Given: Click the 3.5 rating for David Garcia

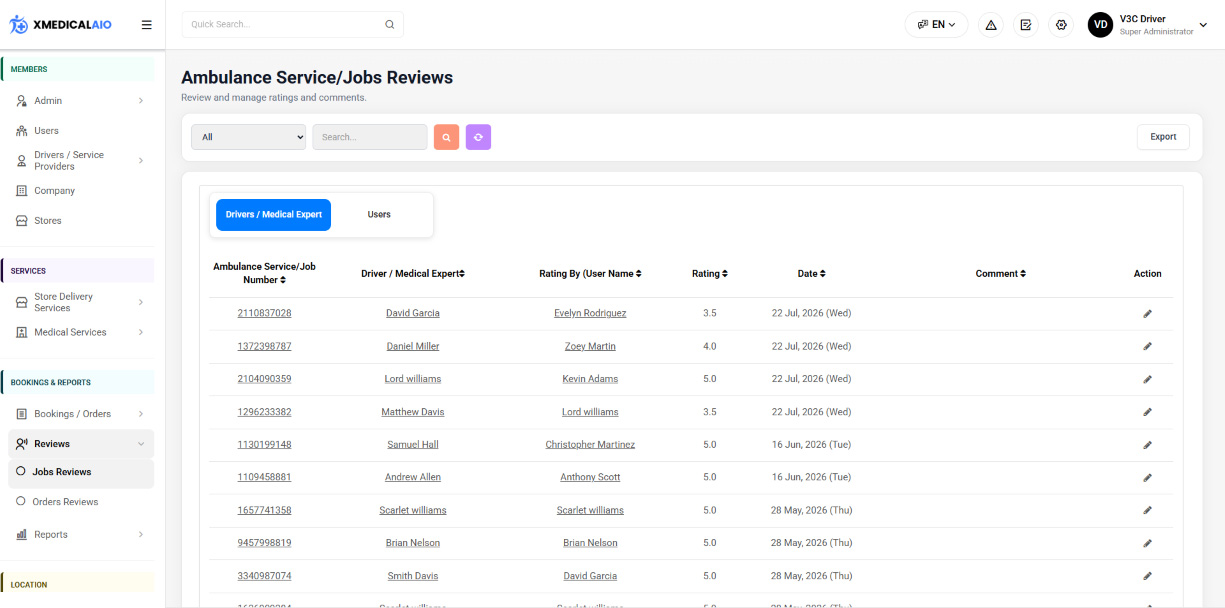Looking at the screenshot, I should click(710, 313).
